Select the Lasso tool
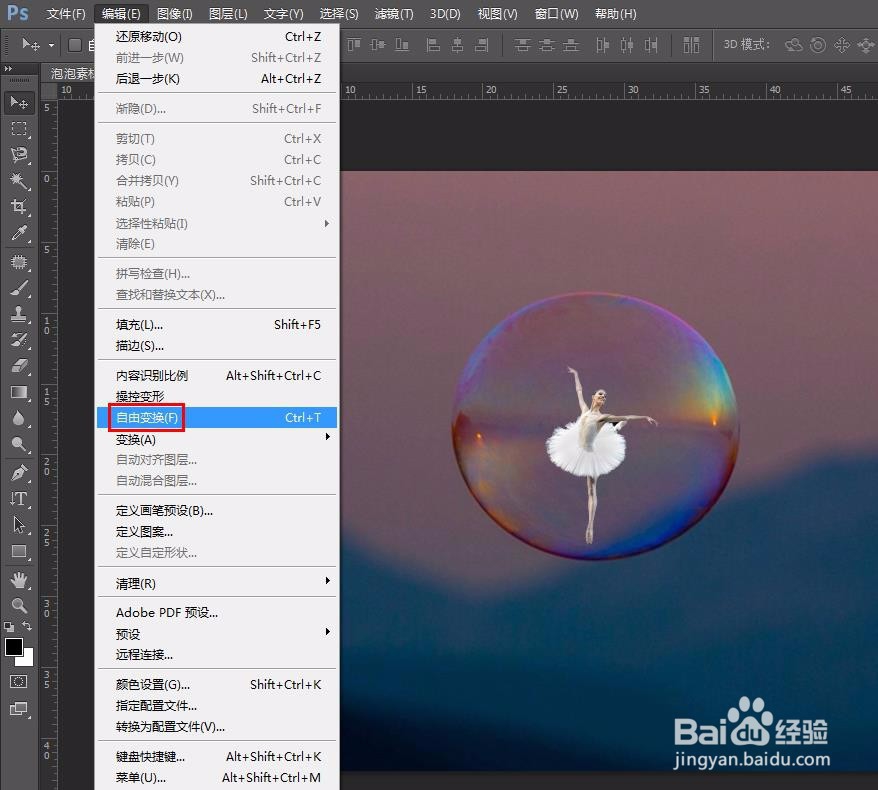 coord(19,155)
